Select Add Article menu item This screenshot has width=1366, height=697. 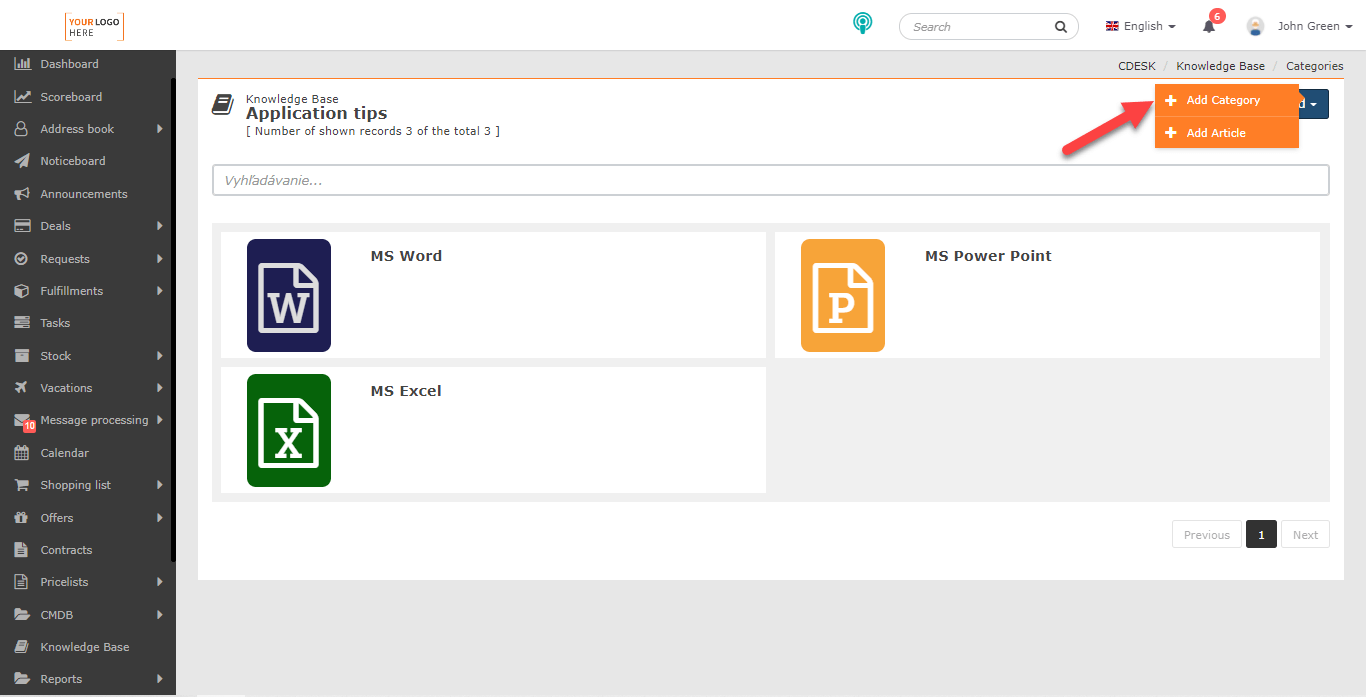(x=1227, y=133)
